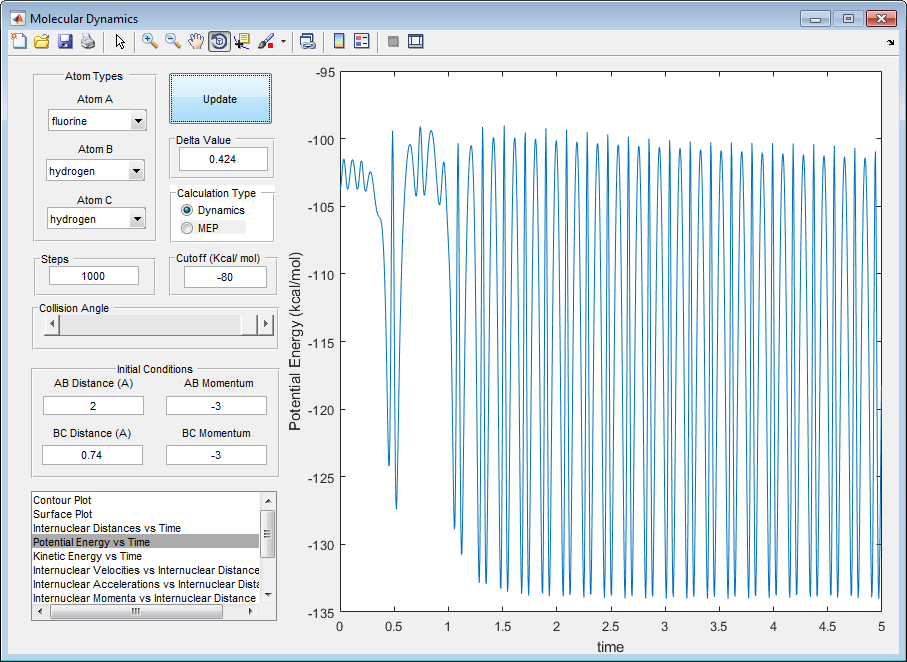Save figure using the floppy disk icon

pos(65,42)
